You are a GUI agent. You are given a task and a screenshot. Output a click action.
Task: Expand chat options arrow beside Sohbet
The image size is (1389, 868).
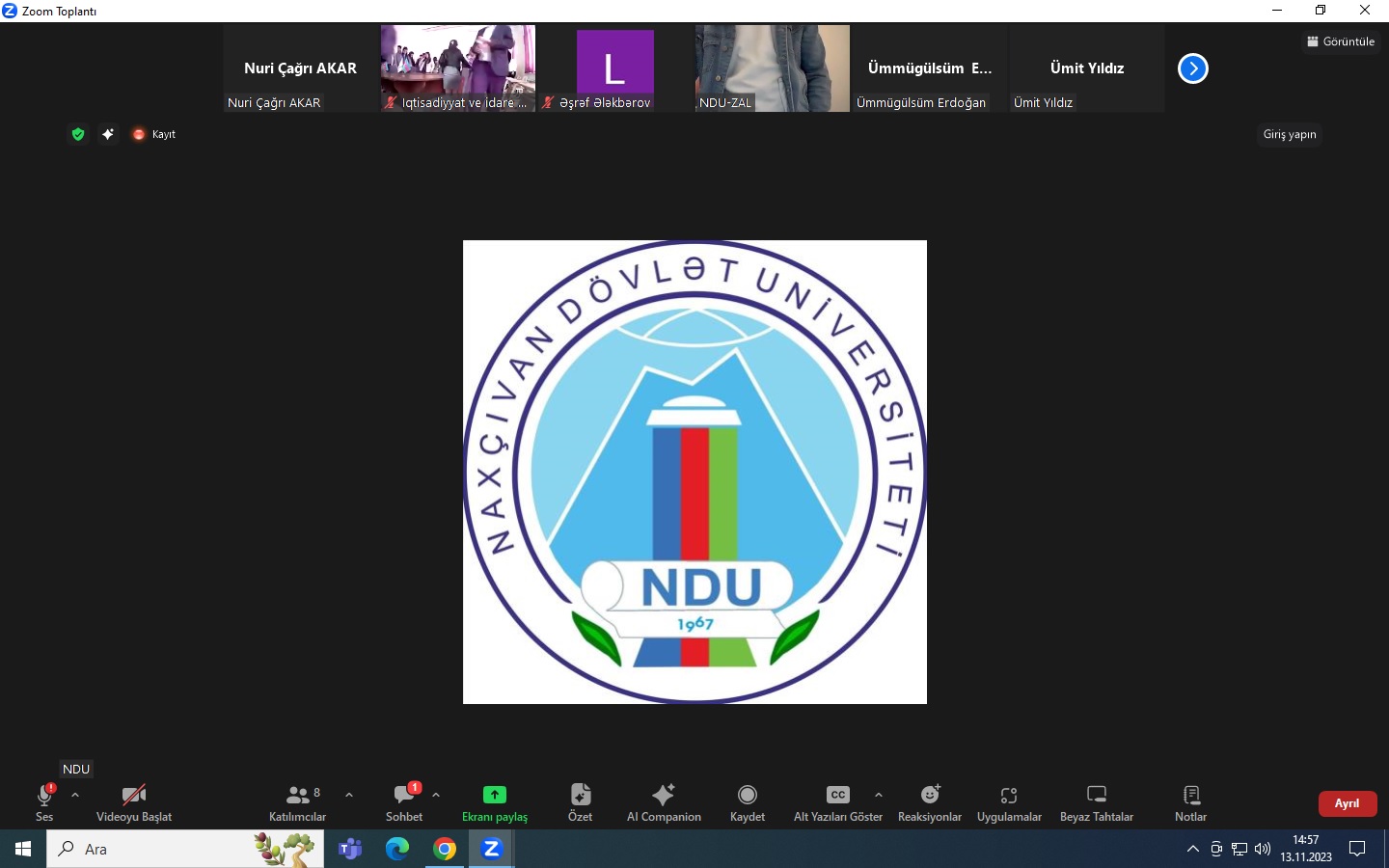pyautogui.click(x=436, y=796)
